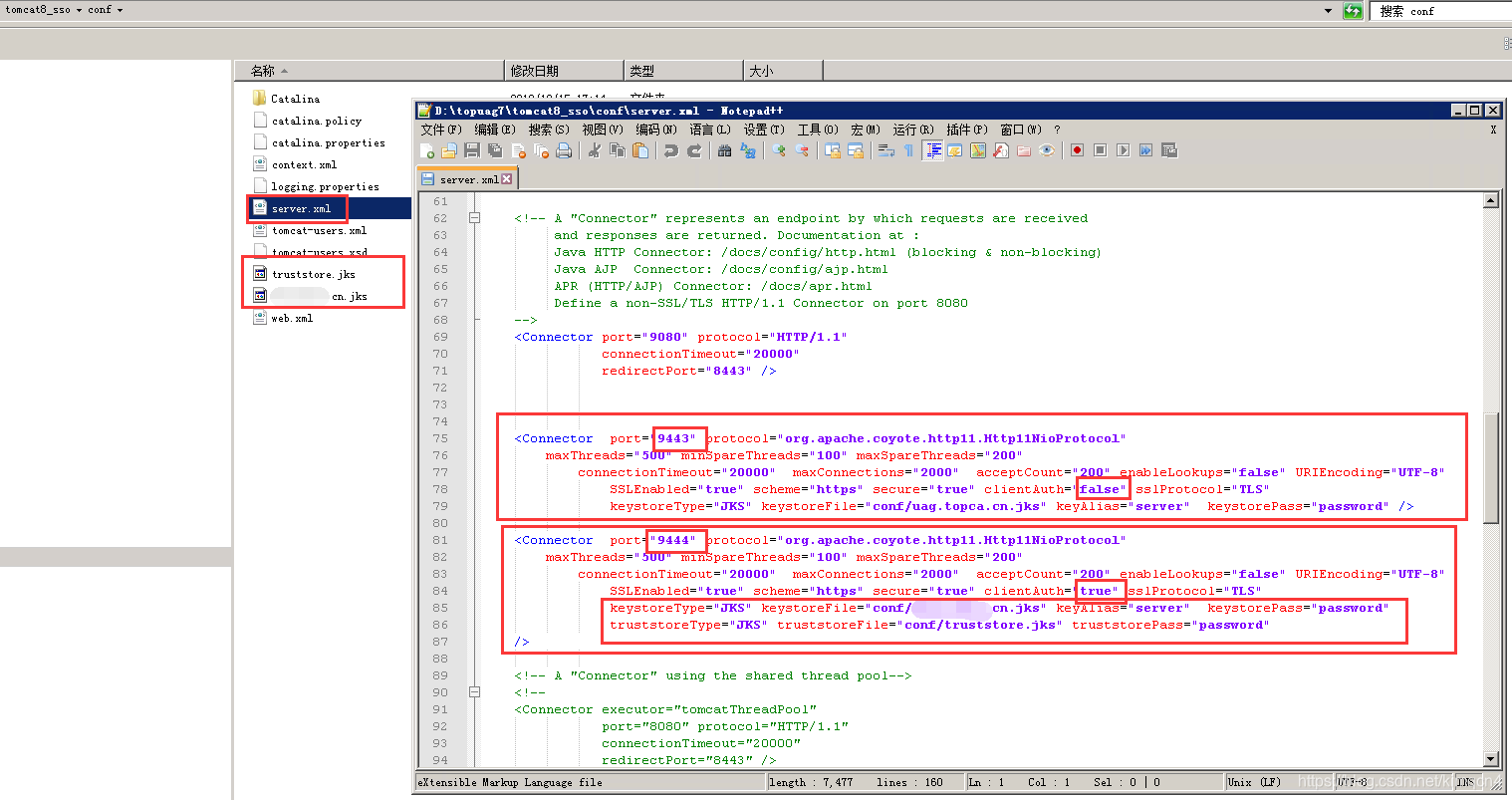This screenshot has width=1512, height=800.
Task: Select the catalina.policy file in Explorer
Action: click(307, 121)
